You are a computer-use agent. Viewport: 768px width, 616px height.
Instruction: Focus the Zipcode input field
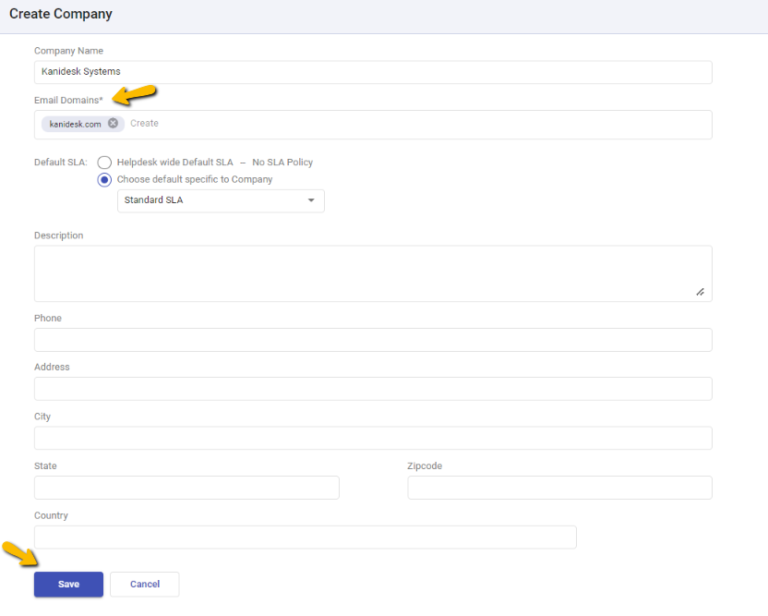[559, 488]
